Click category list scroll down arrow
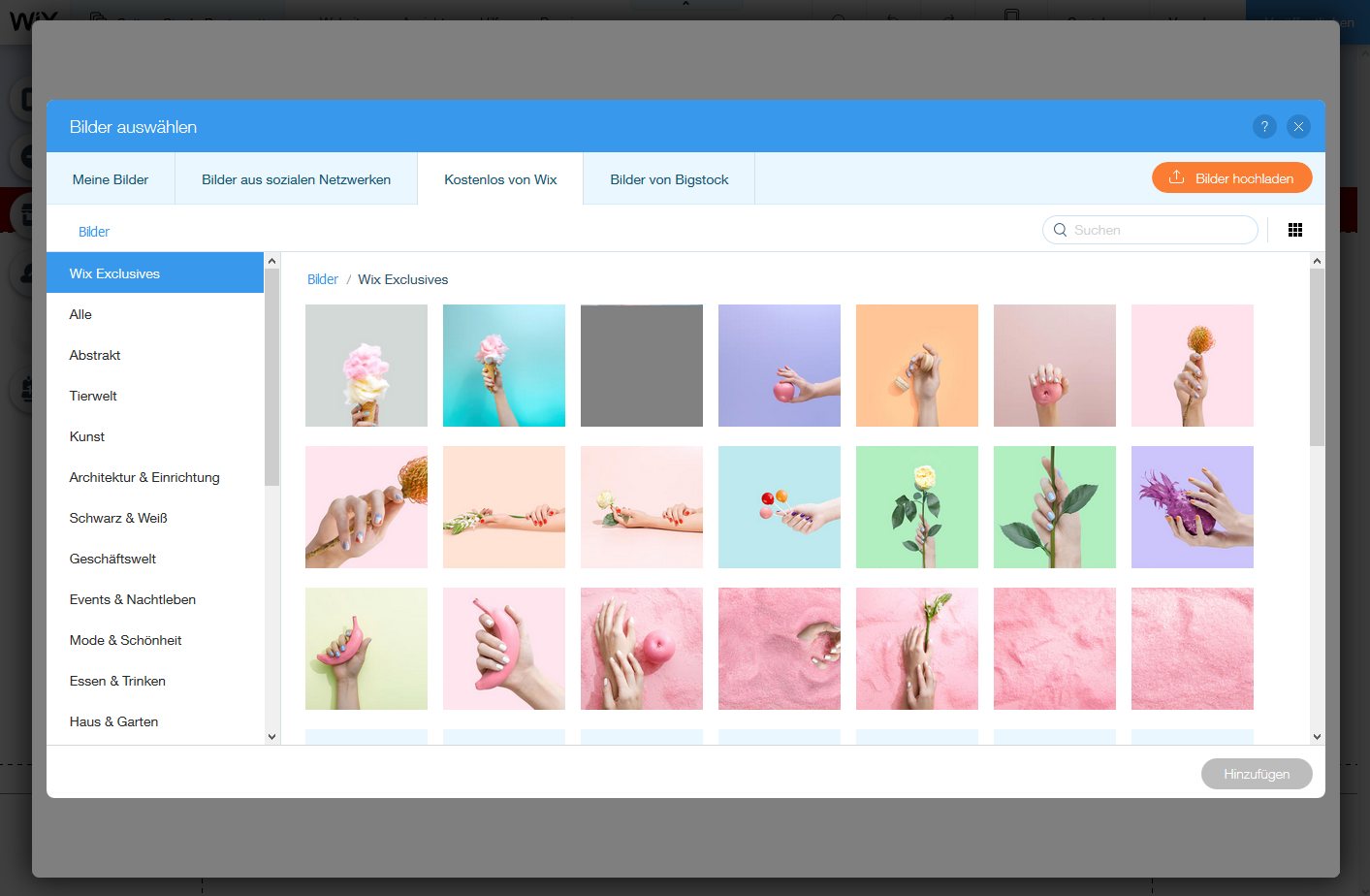This screenshot has width=1370, height=896. pyautogui.click(x=271, y=736)
